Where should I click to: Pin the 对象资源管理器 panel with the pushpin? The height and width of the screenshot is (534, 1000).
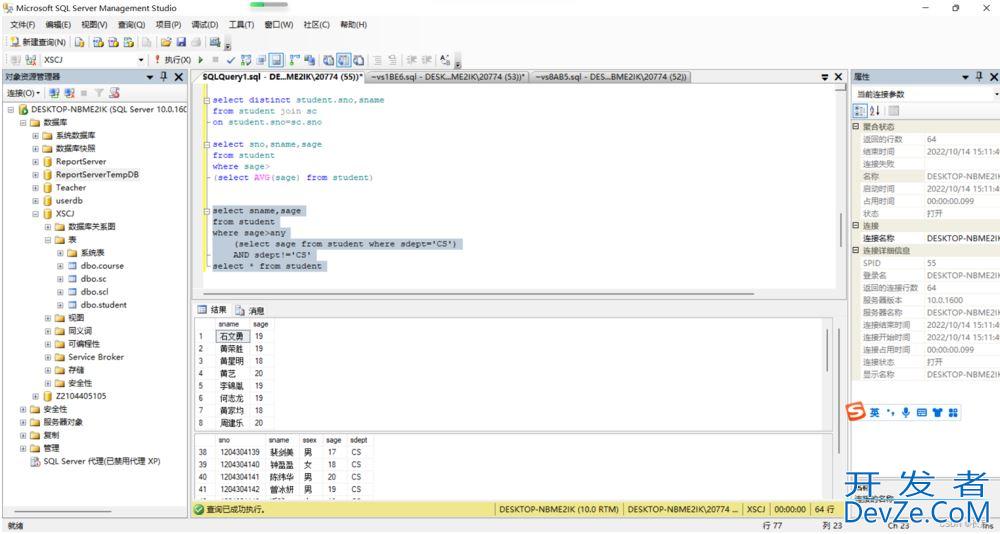coord(164,77)
